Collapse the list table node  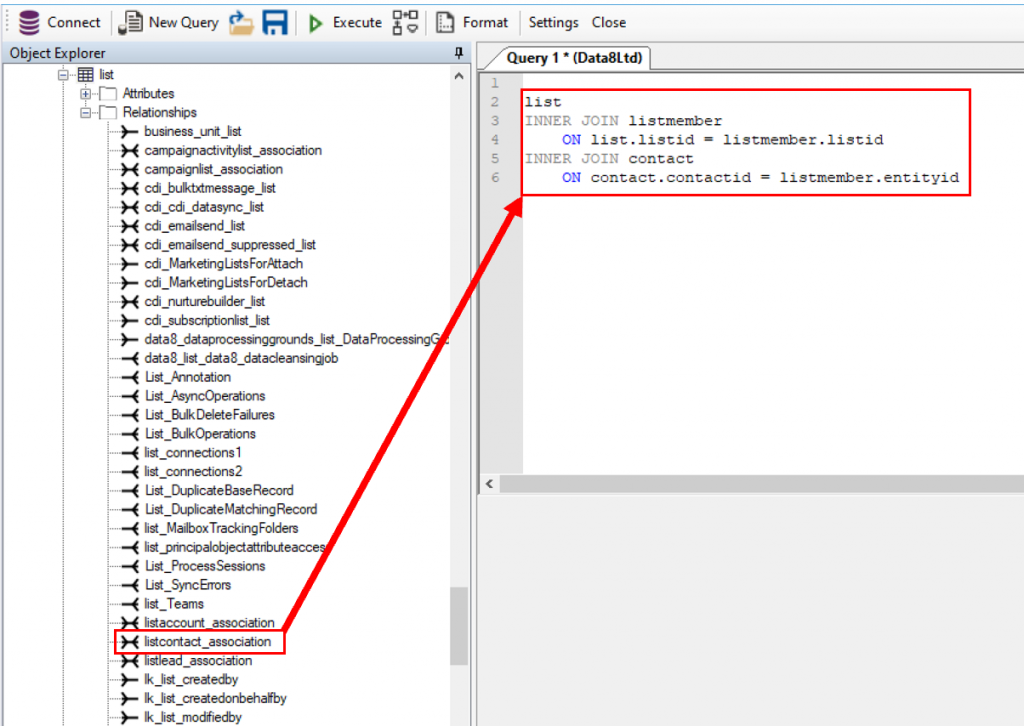pyautogui.click(x=64, y=75)
